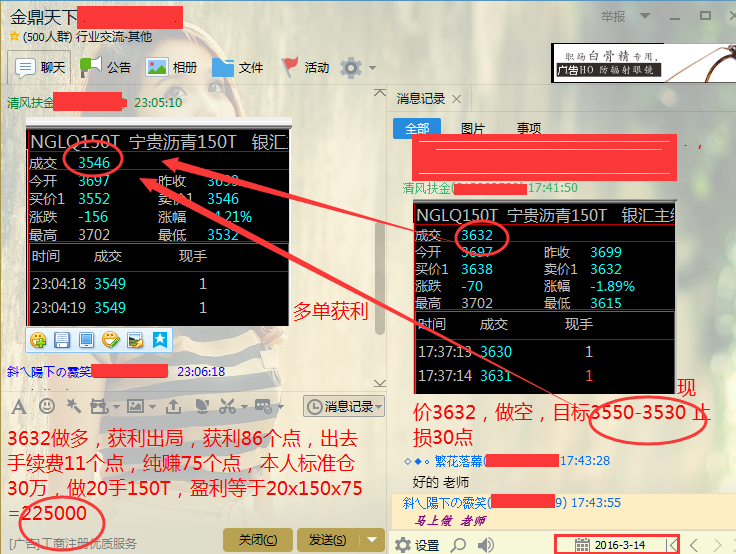This screenshot has width=736, height=554.
Task: Save the image with floppy disk icon
Action: tap(62, 340)
